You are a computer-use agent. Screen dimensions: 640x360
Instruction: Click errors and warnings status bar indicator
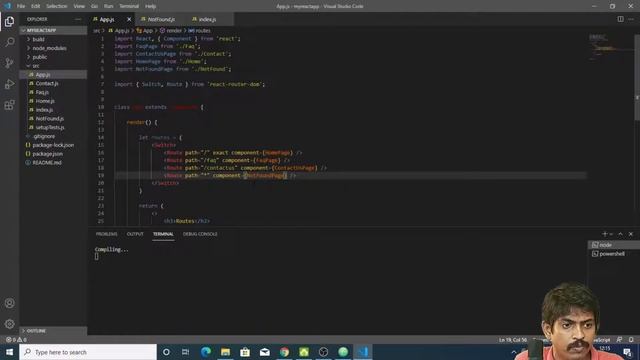[x=16, y=340]
